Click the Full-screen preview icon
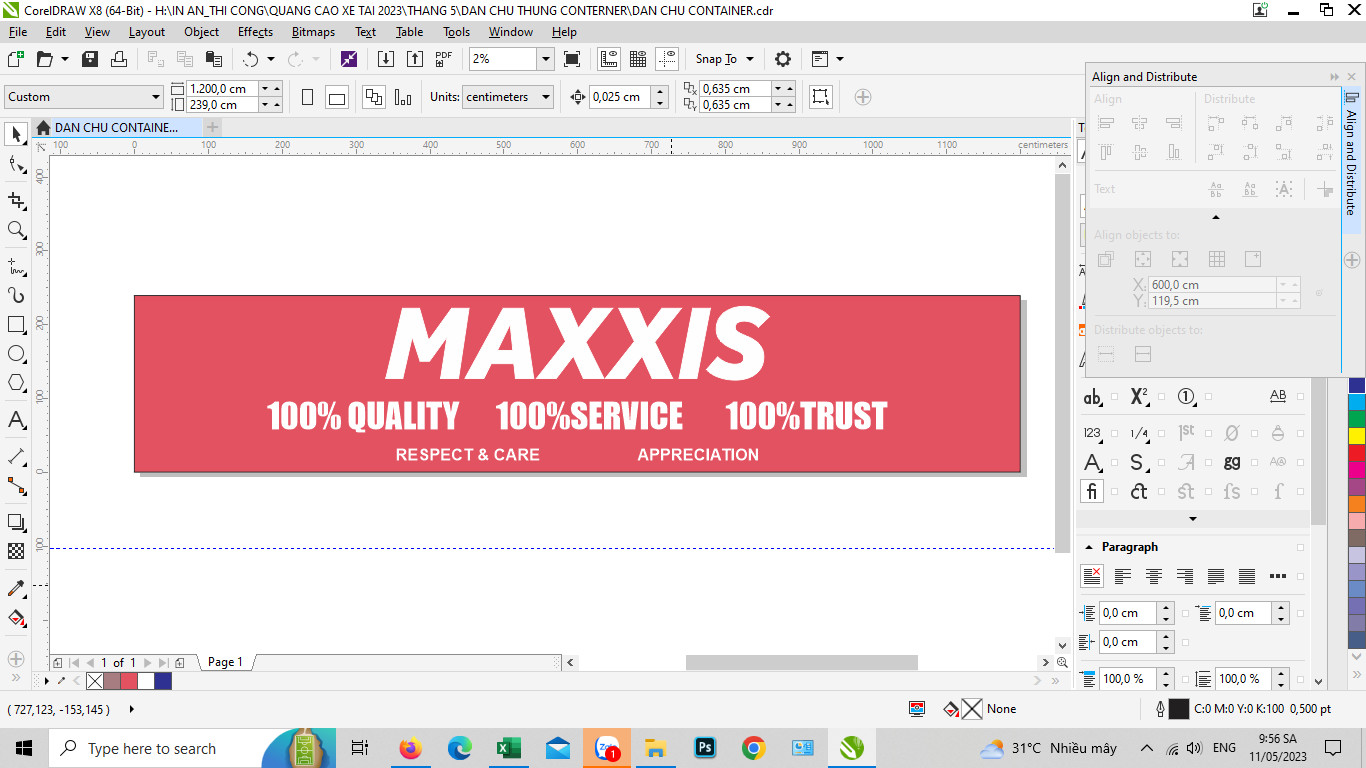1366x768 pixels. 572,59
